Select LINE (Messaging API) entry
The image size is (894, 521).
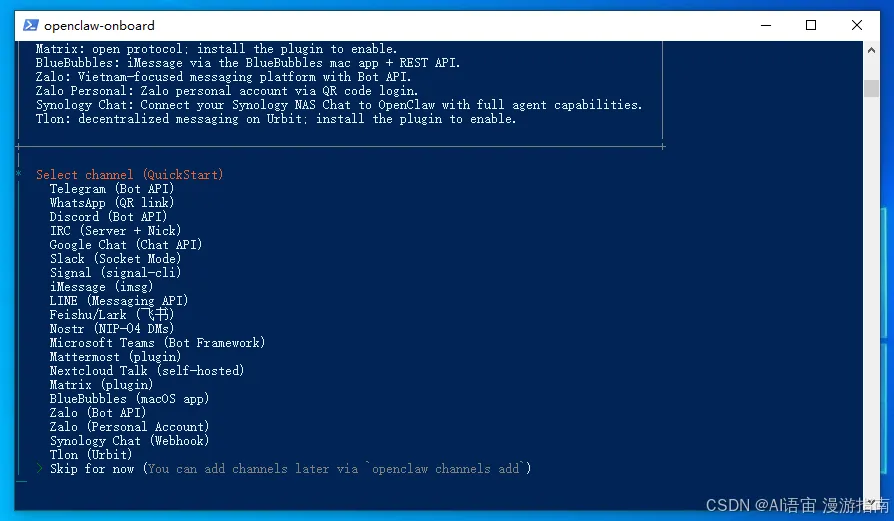click(119, 301)
